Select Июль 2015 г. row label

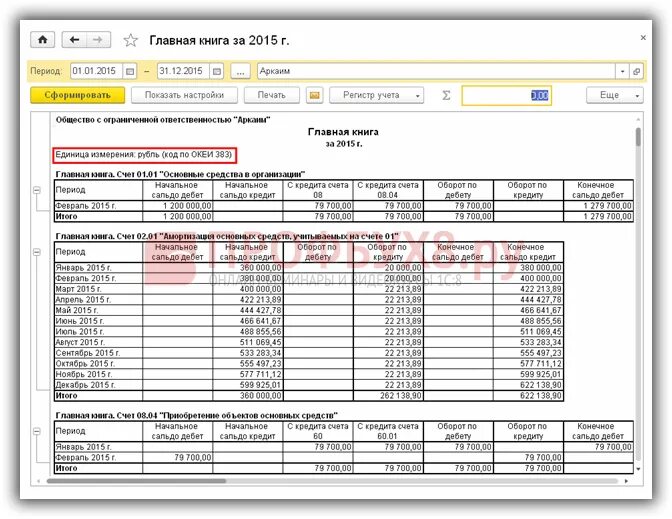pos(98,332)
